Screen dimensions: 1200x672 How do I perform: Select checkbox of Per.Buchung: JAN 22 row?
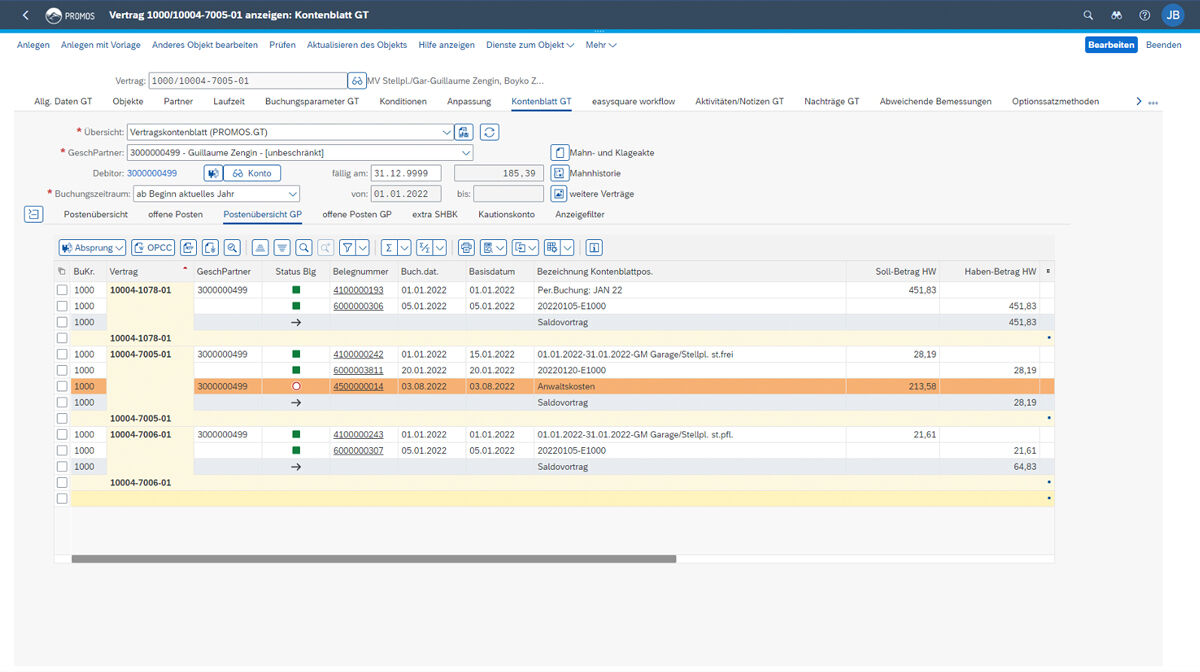click(x=62, y=290)
